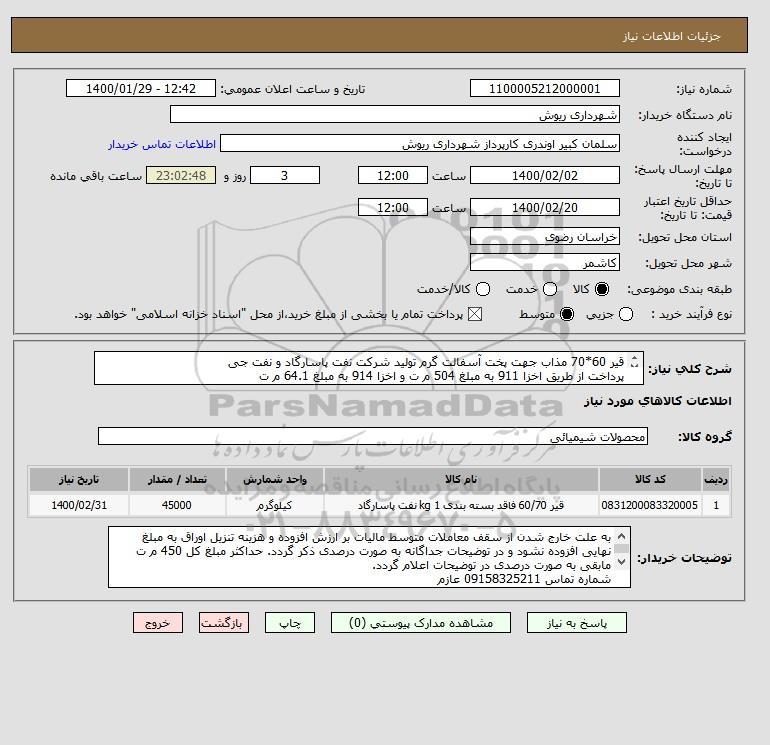Click the جزئیات اطلاعات نیاز page title

pyautogui.click(x=671, y=36)
